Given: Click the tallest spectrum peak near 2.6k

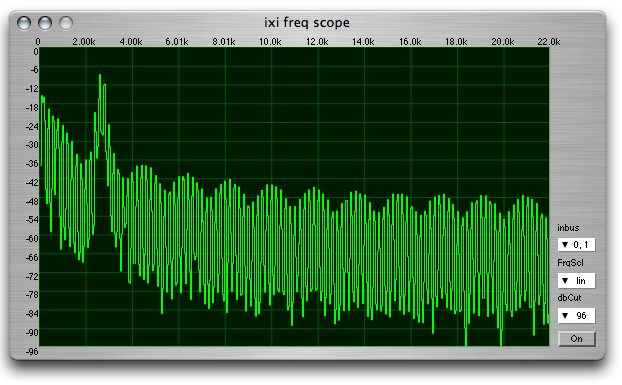Looking at the screenshot, I should click(100, 76).
